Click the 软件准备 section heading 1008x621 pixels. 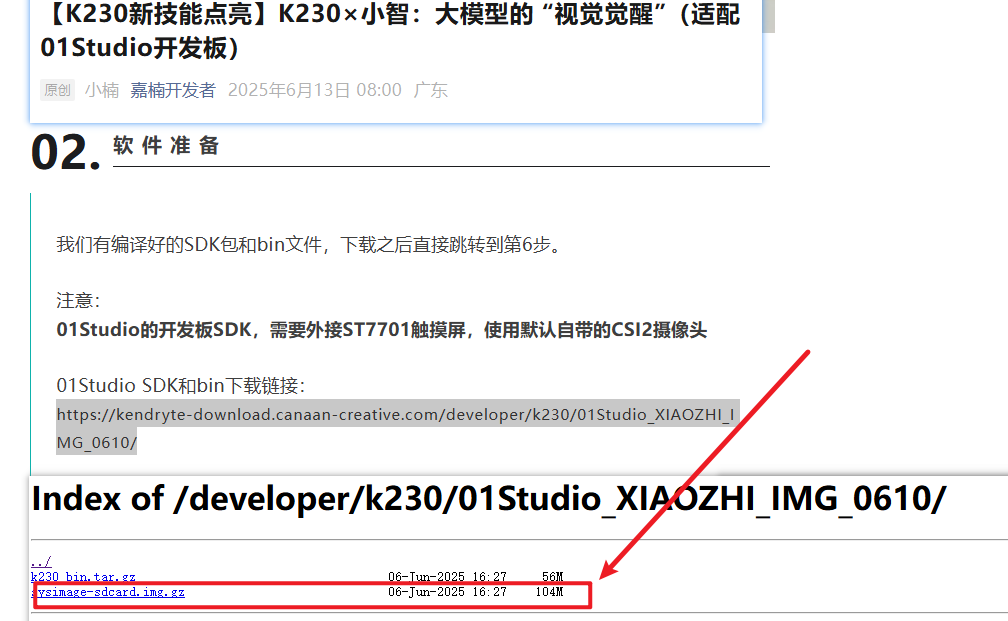point(166,146)
